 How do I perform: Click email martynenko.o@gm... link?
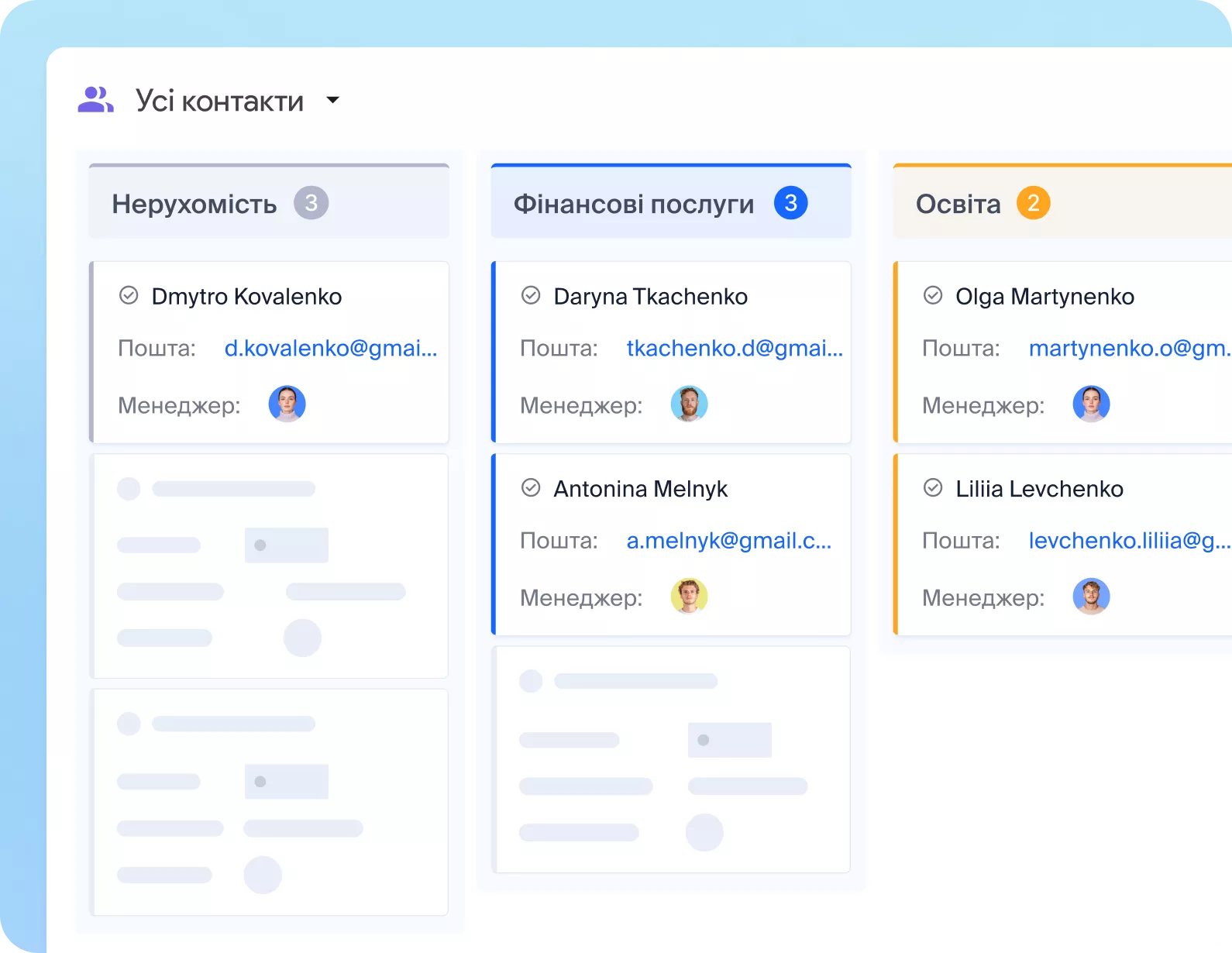point(1130,349)
